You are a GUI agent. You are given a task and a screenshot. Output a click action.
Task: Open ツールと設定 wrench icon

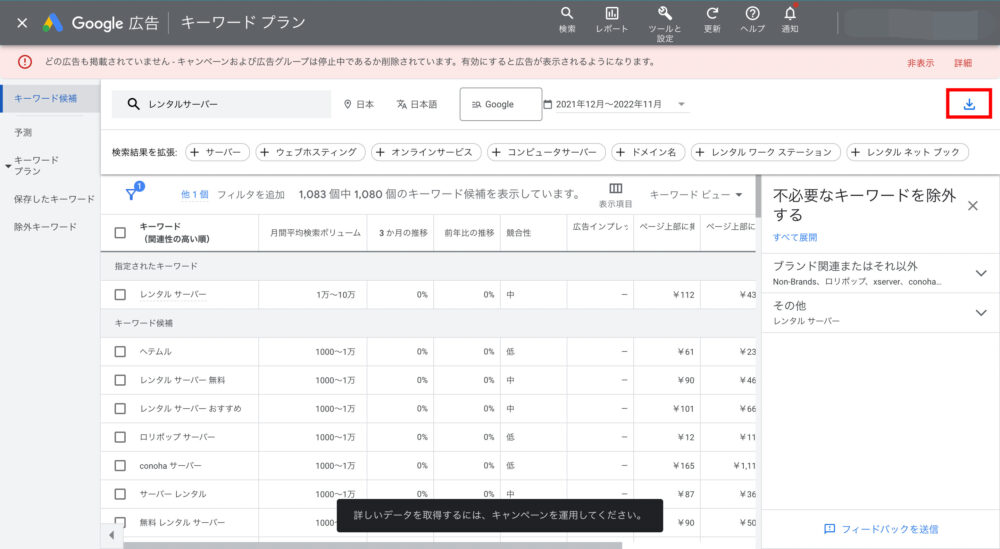coord(665,13)
